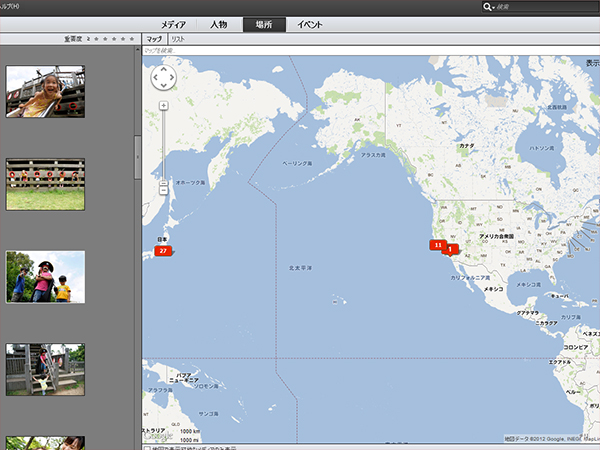Open the イベント tab
This screenshot has width=600, height=450.
310,25
